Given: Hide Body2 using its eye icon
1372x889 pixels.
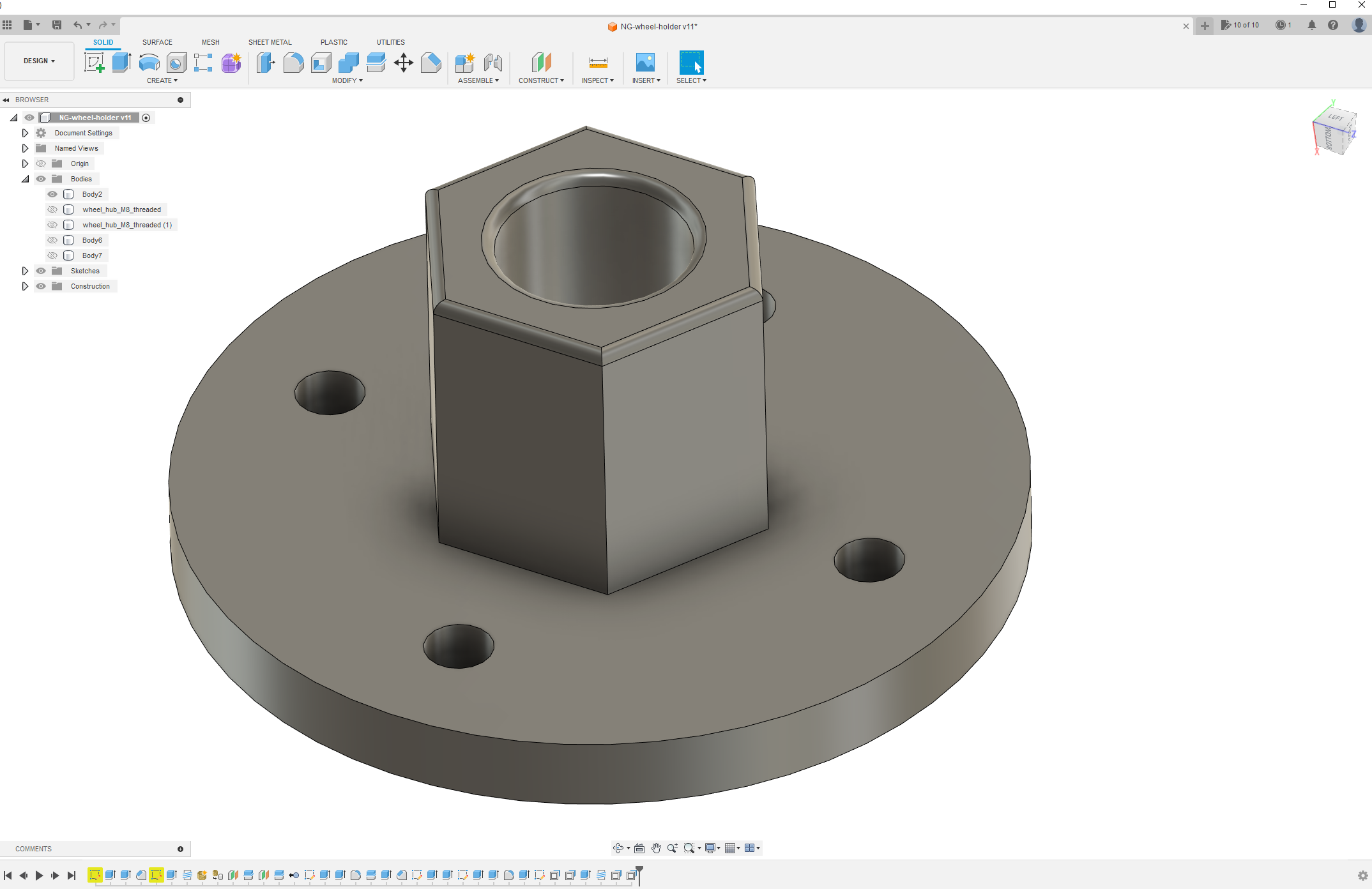Looking at the screenshot, I should [x=52, y=194].
